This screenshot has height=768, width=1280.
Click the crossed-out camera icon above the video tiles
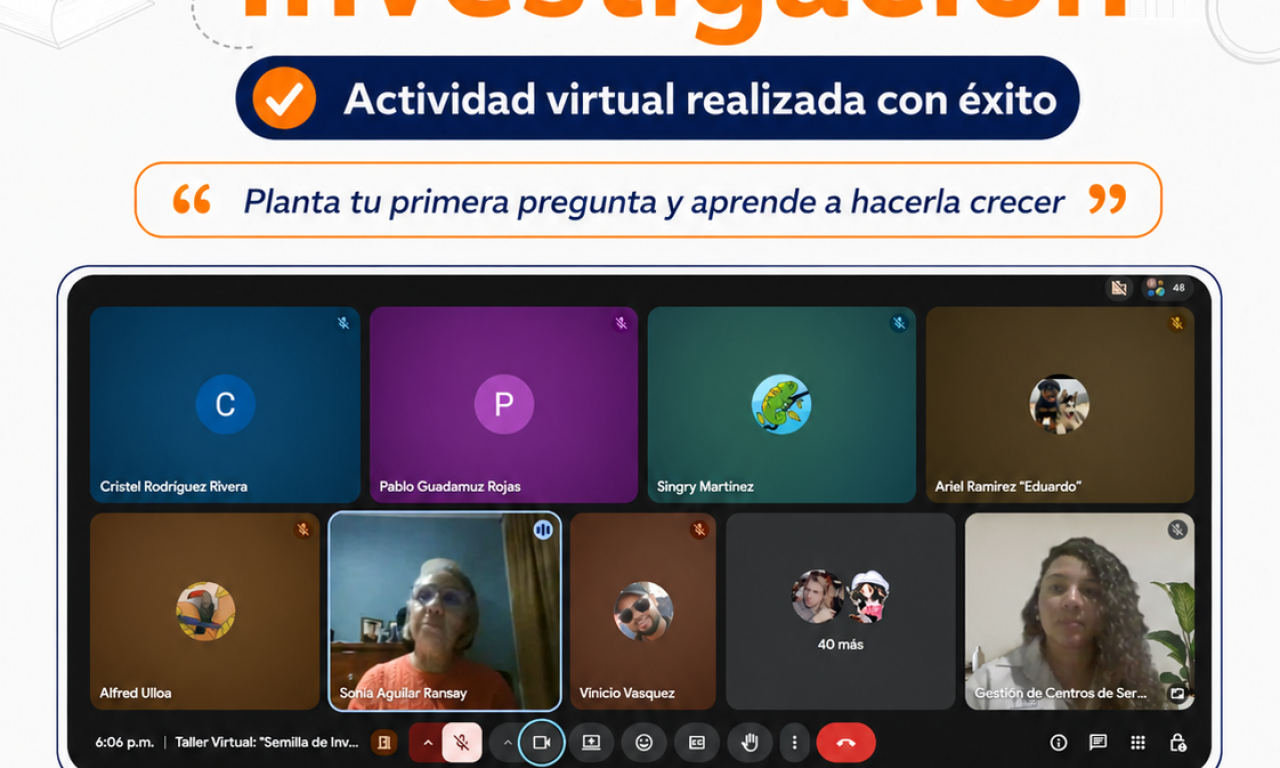(x=1119, y=288)
